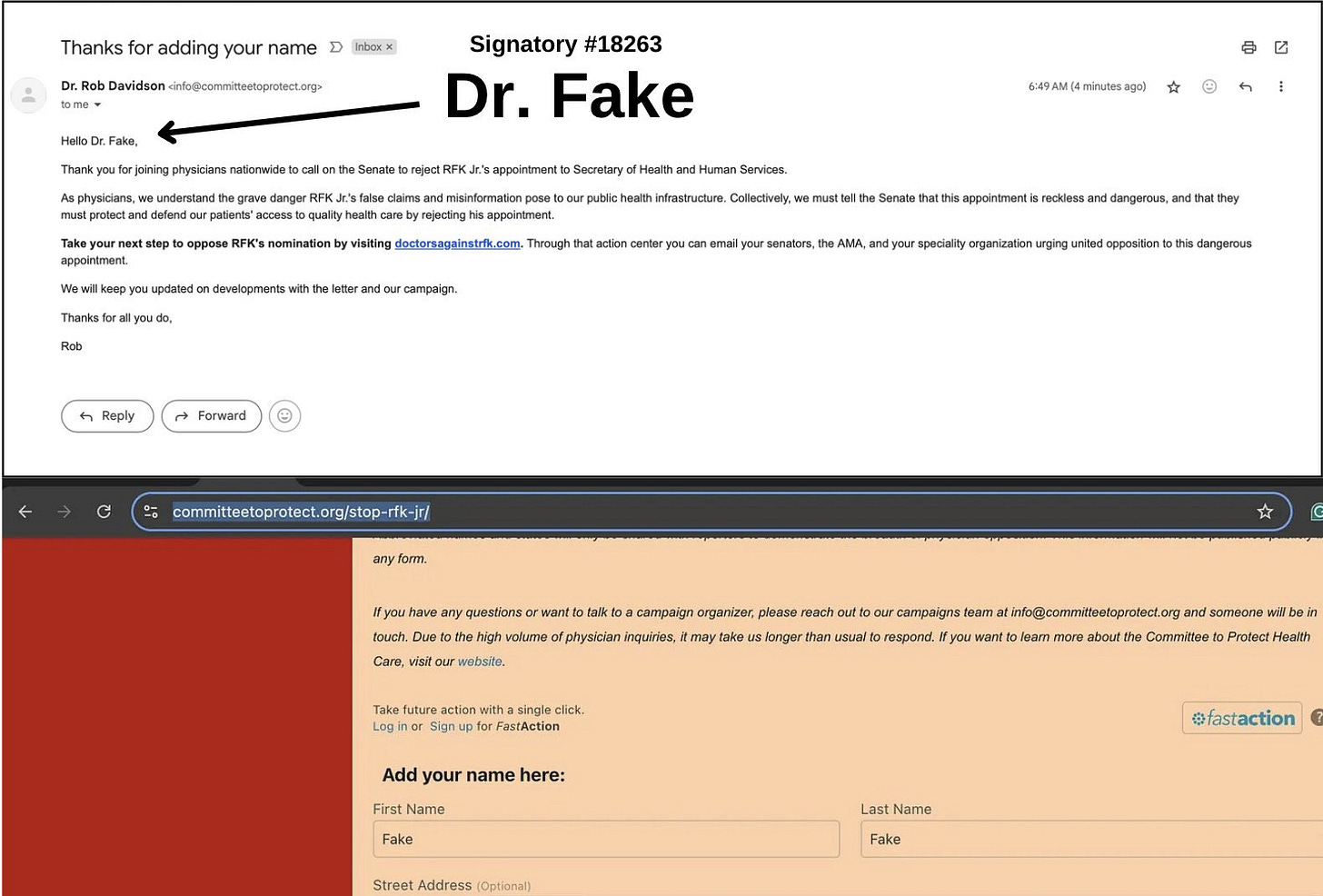The image size is (1323, 896).
Task: Click the First Name input field
Action: coord(606,839)
